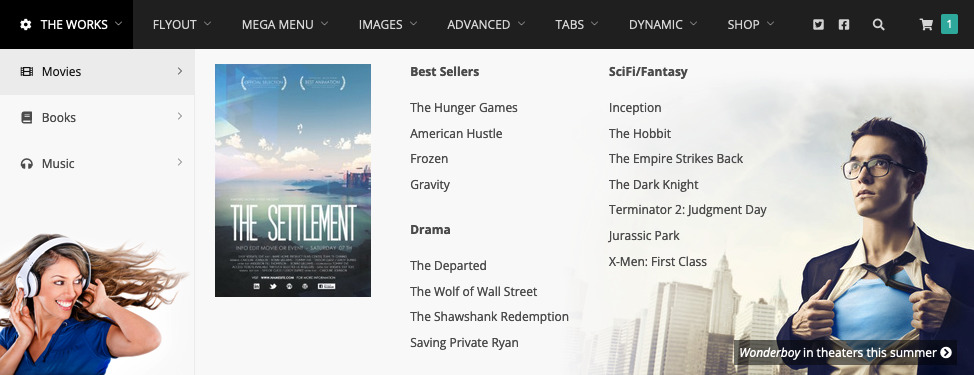
Task: Open the Saving Private Ryan link
Action: point(464,343)
